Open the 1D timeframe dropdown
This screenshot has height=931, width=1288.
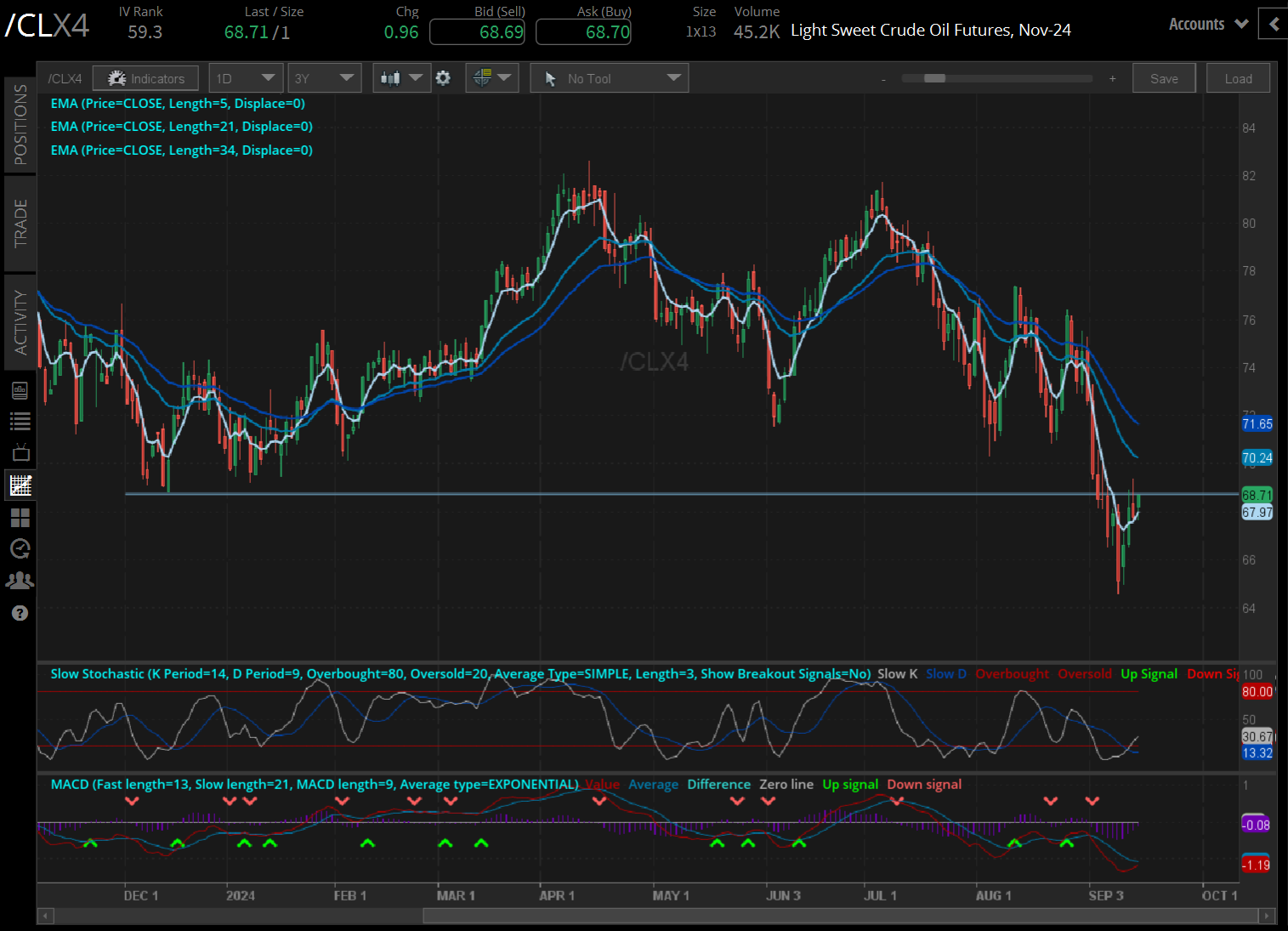(x=245, y=77)
